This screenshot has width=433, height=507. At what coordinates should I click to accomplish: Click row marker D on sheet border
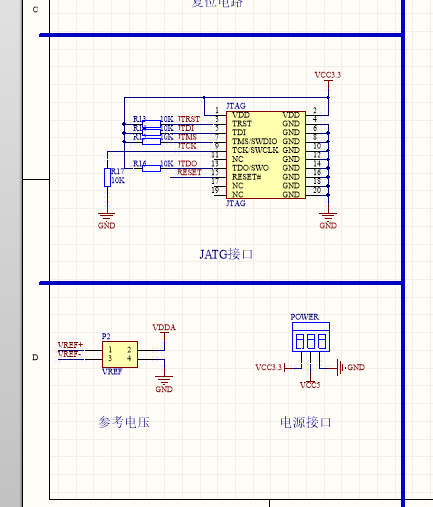tap(35, 357)
